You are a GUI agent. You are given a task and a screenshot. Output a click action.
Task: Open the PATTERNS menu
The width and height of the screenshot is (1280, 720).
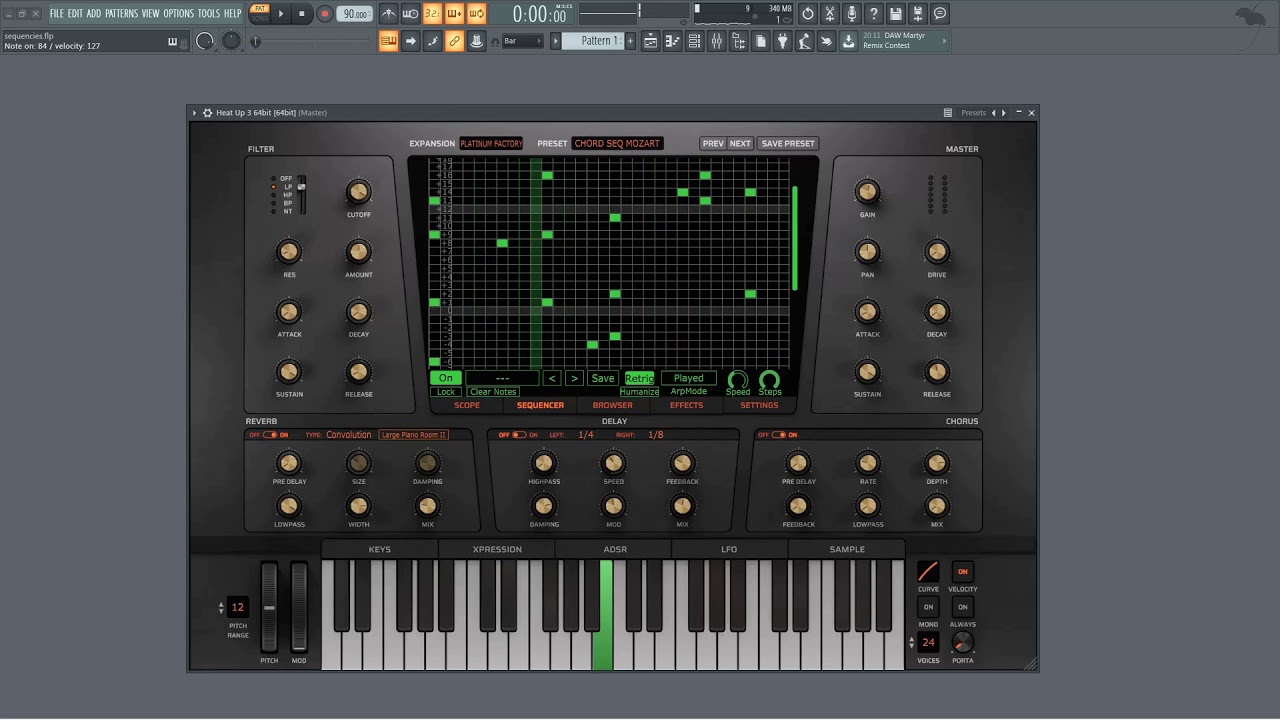(x=121, y=14)
